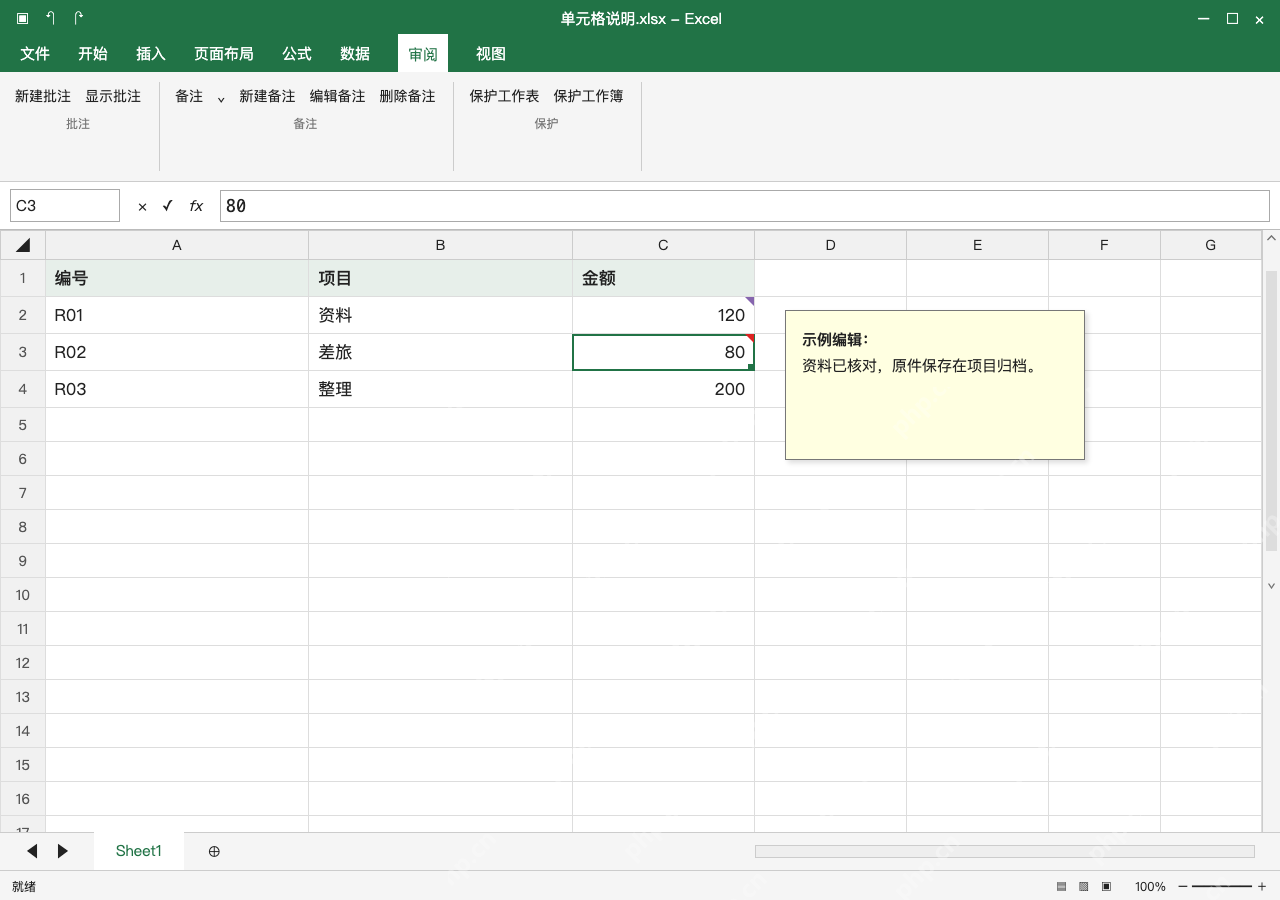The width and height of the screenshot is (1280, 900).
Task: Cancel entry with formula bar X icon
Action: click(x=142, y=206)
